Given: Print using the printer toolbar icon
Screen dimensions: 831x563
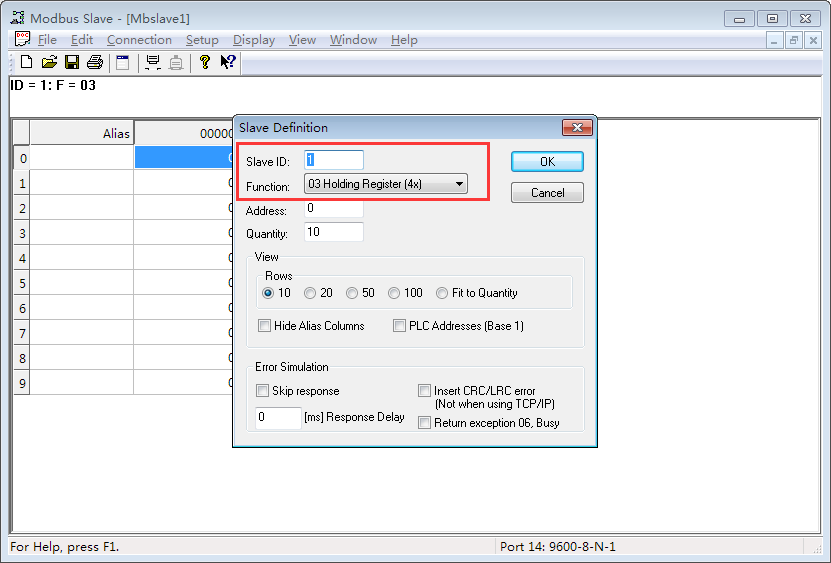Looking at the screenshot, I should [95, 62].
